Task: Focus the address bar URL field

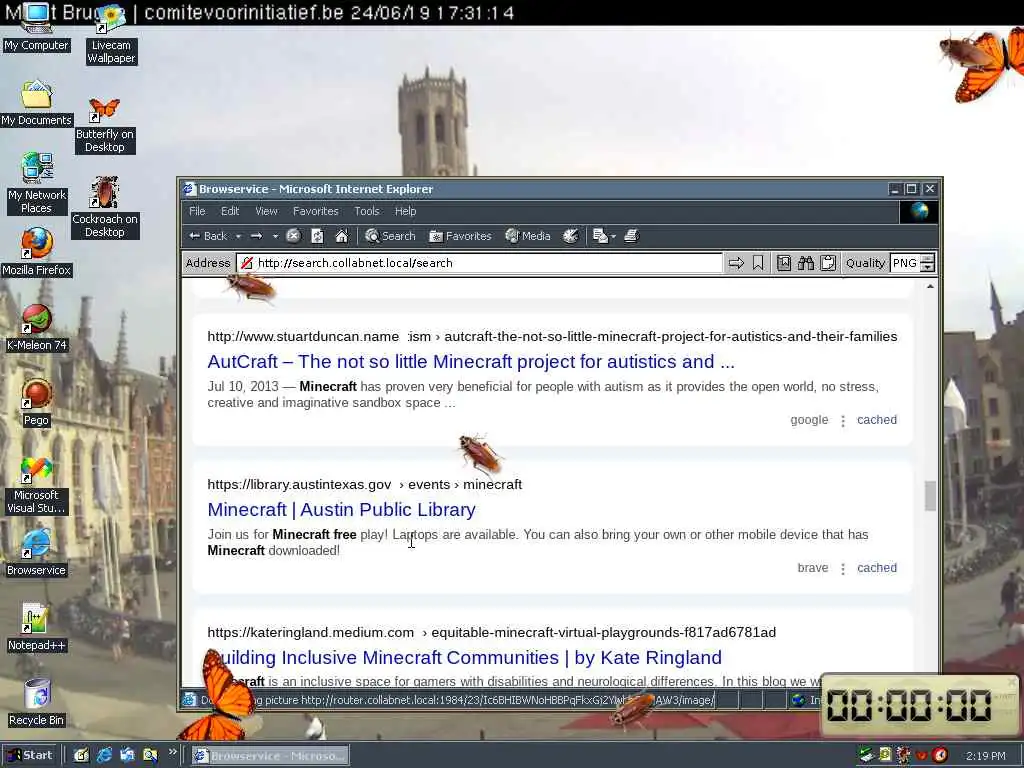Action: point(480,263)
